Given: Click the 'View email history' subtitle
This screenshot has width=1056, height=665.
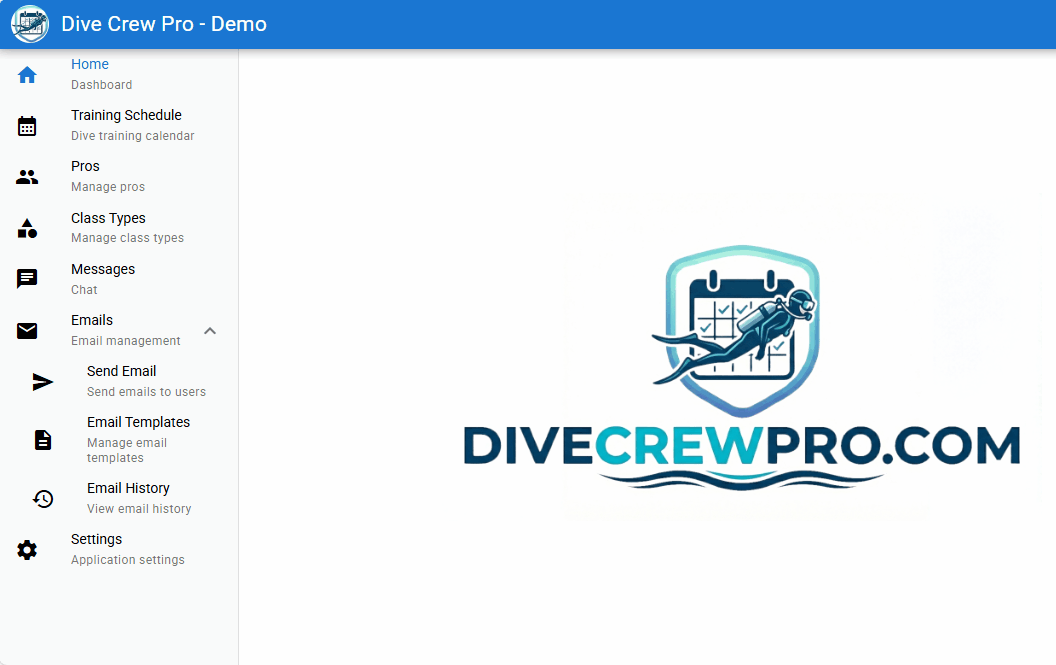Looking at the screenshot, I should [x=139, y=509].
